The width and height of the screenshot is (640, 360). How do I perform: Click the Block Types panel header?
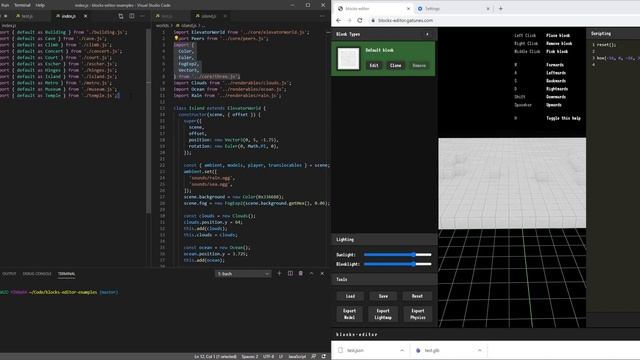click(383, 34)
